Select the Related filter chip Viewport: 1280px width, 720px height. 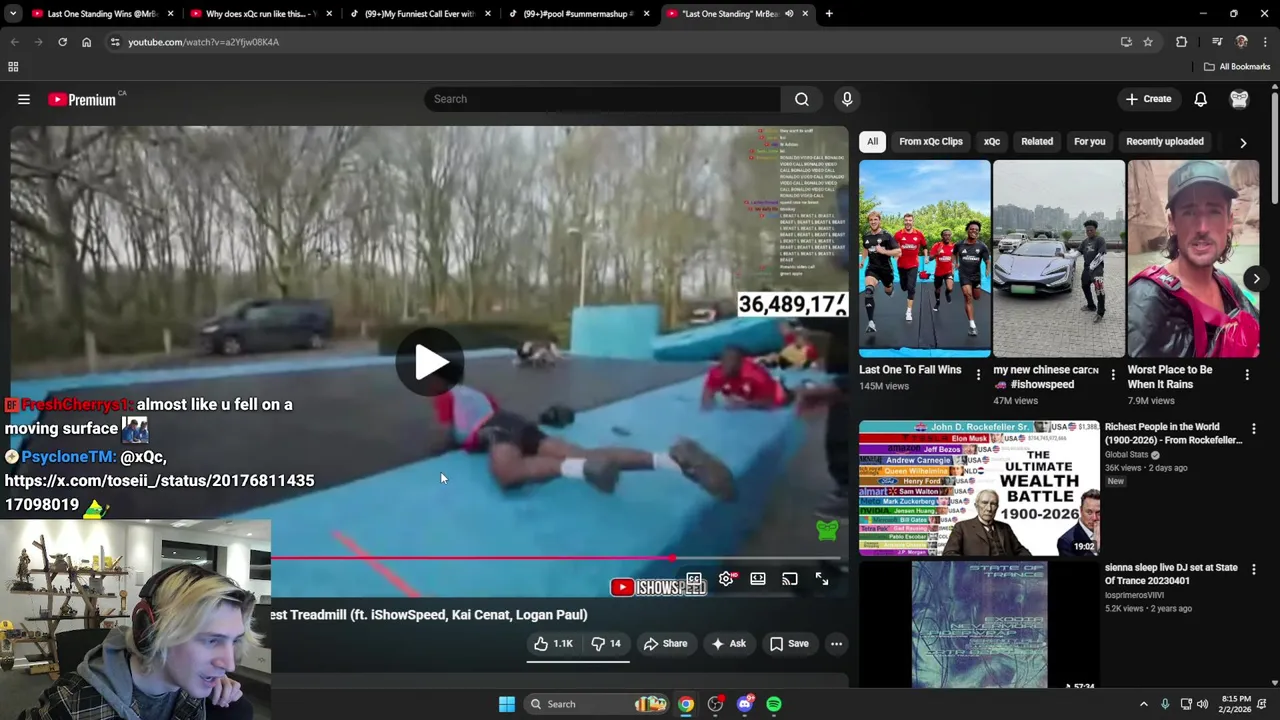point(1037,141)
